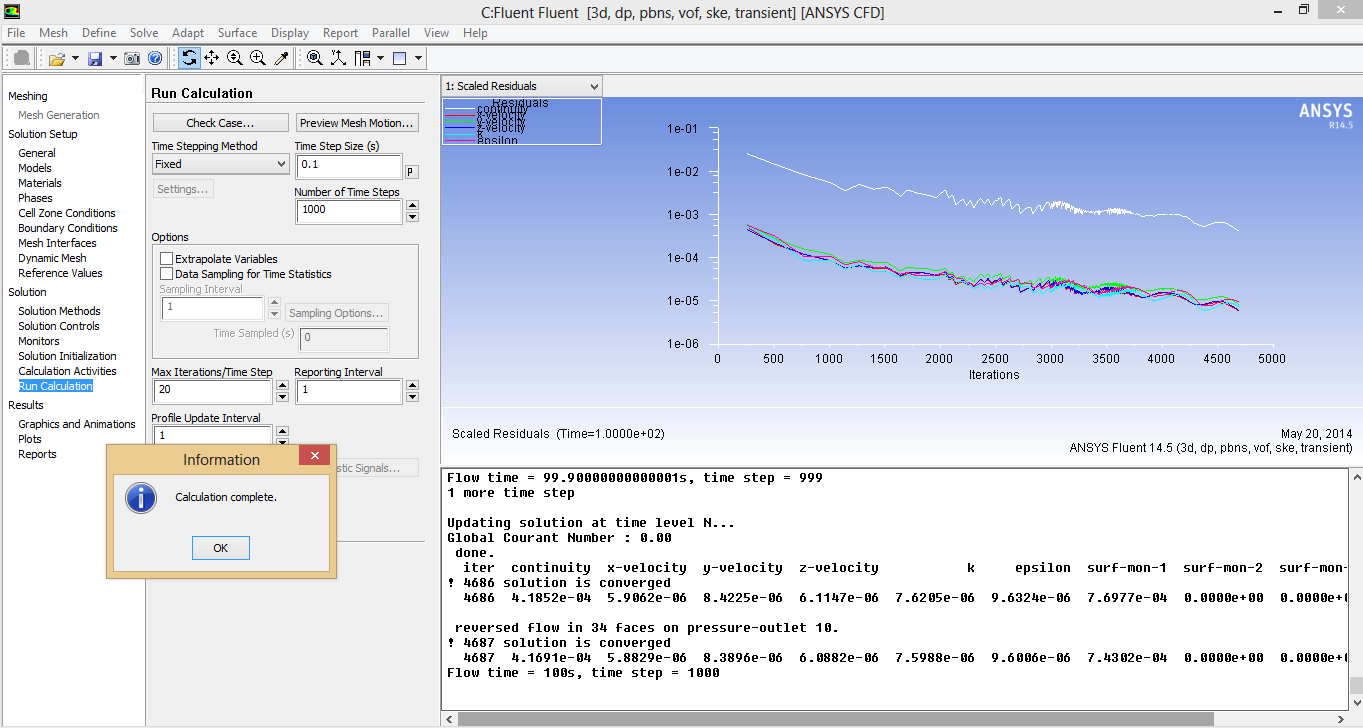Select the Pan (four-arrow) tool
Viewport: 1363px width, 728px height.
pos(211,58)
